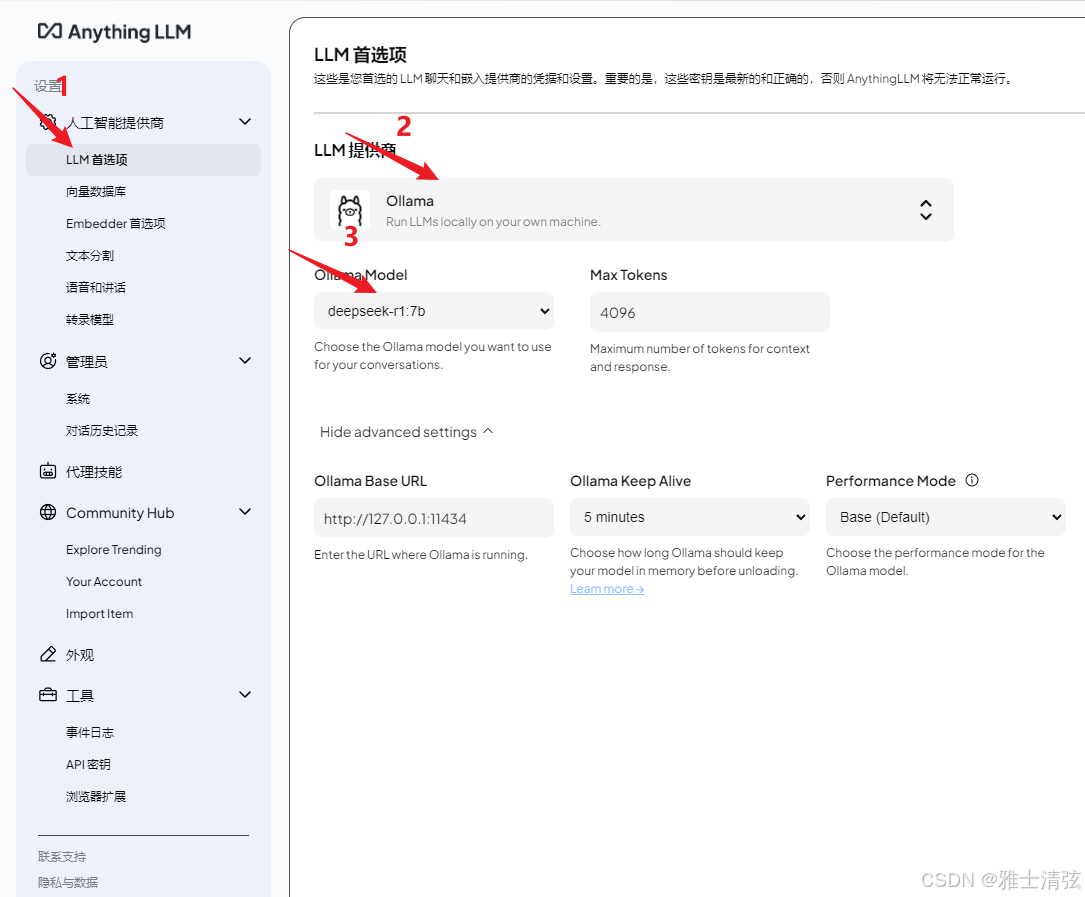Image resolution: width=1085 pixels, height=897 pixels.
Task: Click the pencil icon beside 外观
Action: pos(48,654)
